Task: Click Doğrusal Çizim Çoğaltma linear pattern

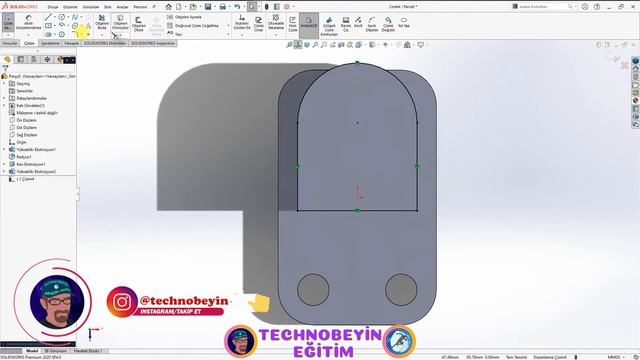Action: coord(193,25)
